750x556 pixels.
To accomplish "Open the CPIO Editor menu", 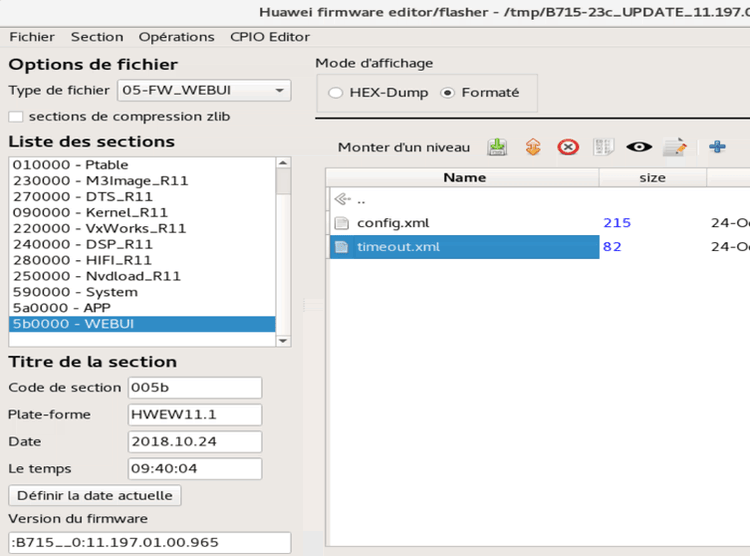I will pyautogui.click(x=270, y=37).
